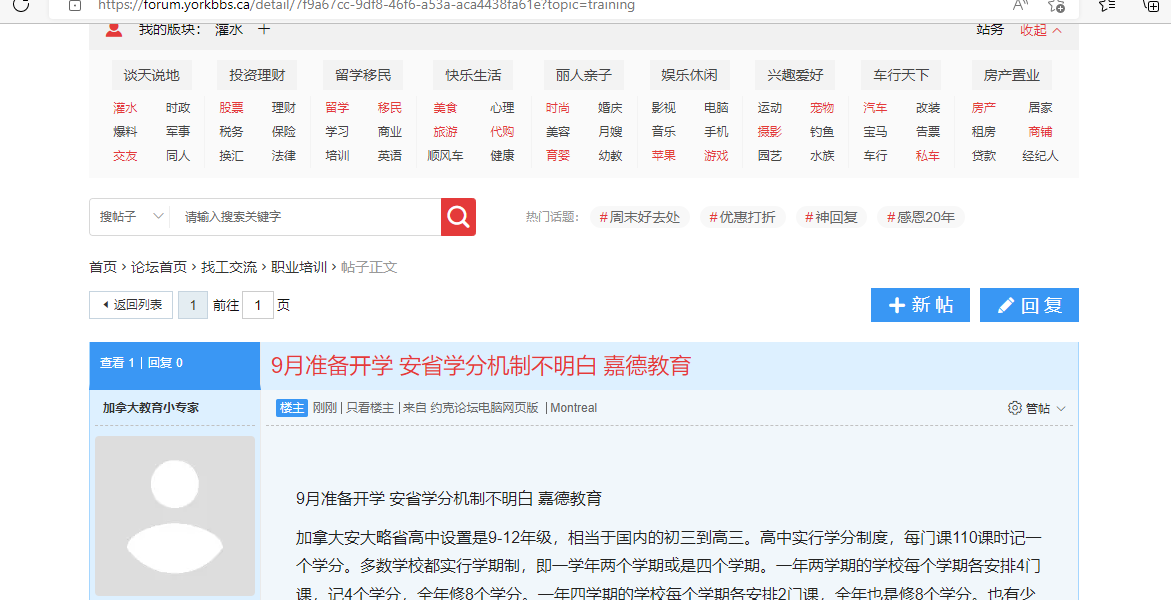Open the 兴趣爱好 category
1171x600 pixels.
[795, 75]
